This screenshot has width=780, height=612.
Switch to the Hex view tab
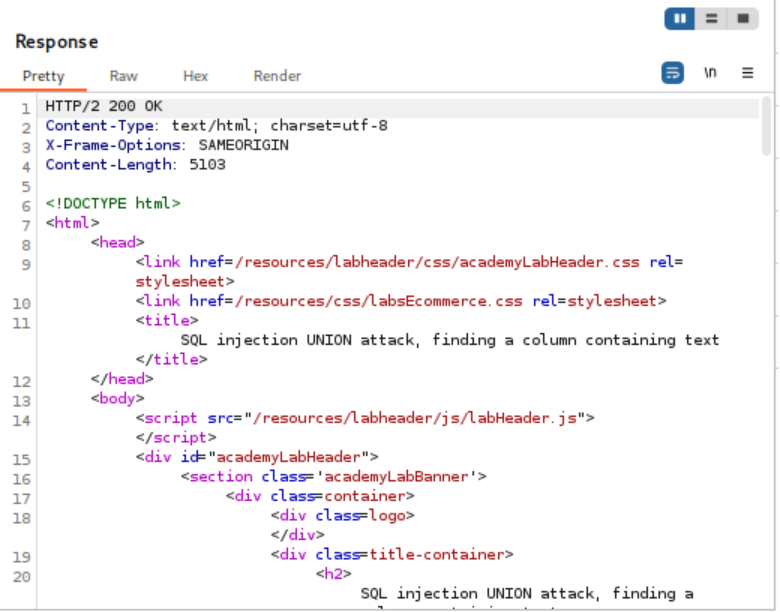(195, 76)
